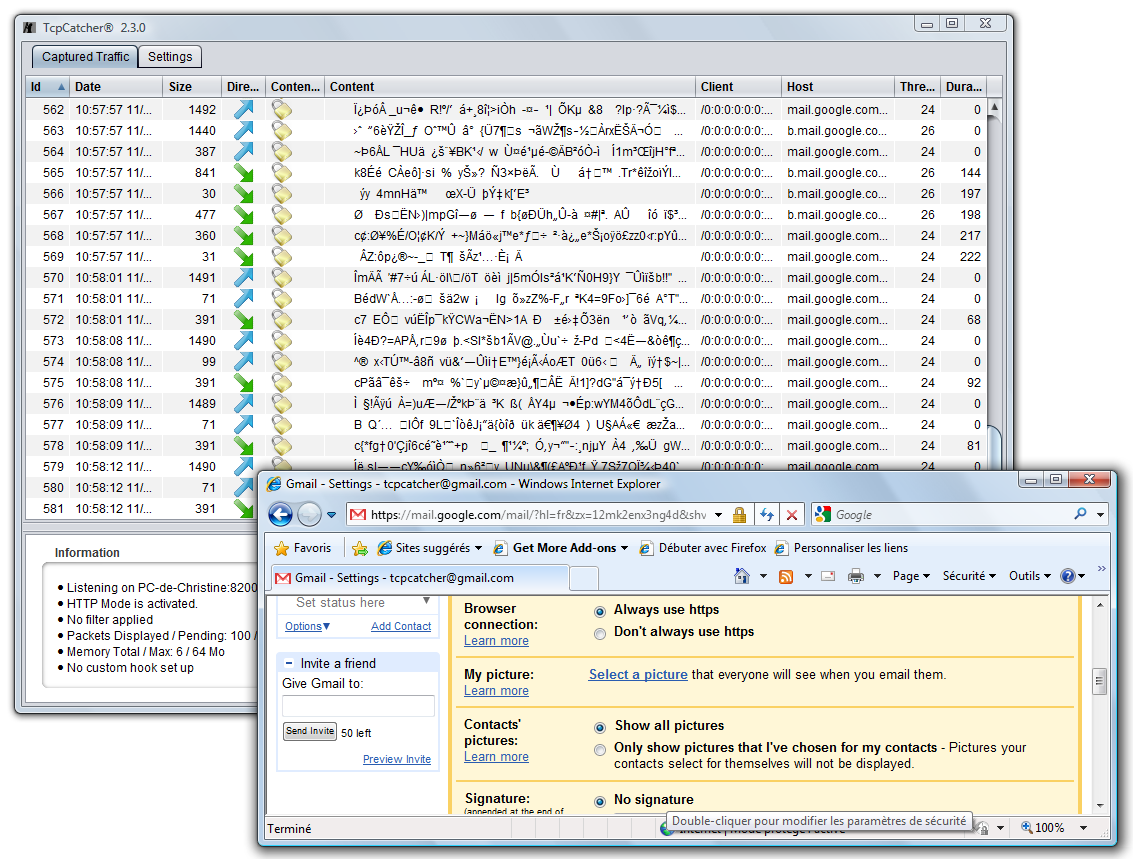Open Learn more under Browser connection
This screenshot has width=1133, height=859.
[496, 641]
